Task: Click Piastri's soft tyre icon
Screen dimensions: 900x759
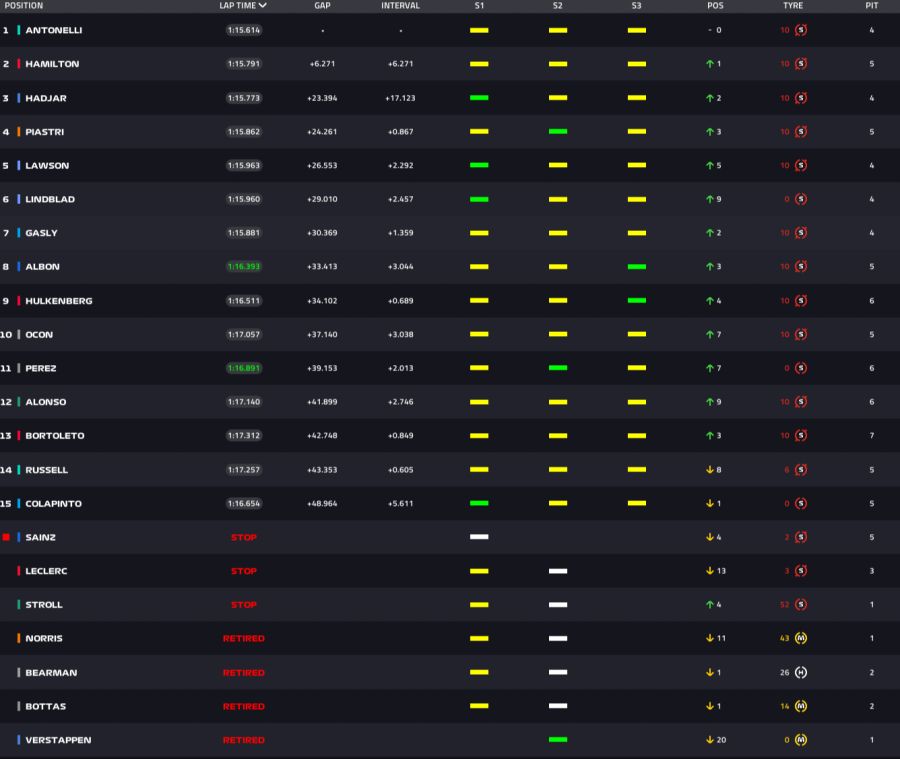Action: tap(801, 131)
